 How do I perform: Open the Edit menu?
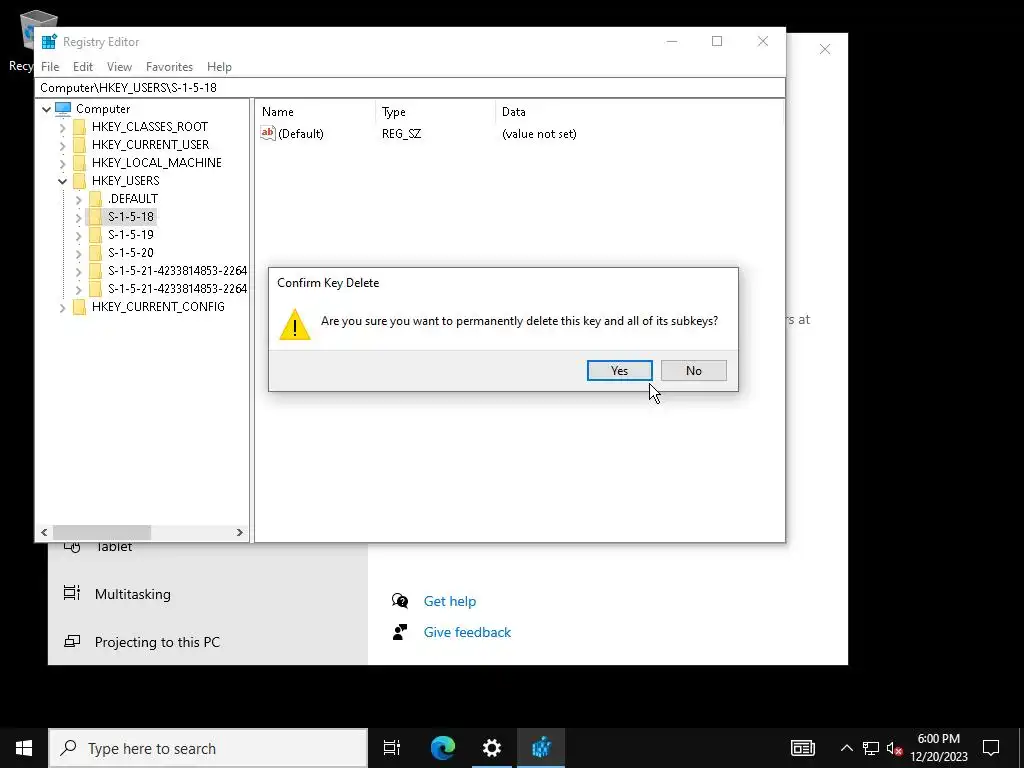point(83,67)
